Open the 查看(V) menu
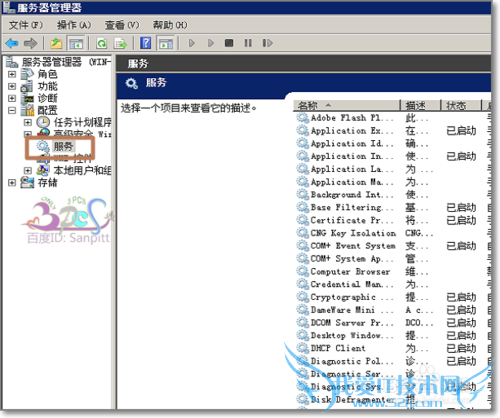 coord(122,25)
